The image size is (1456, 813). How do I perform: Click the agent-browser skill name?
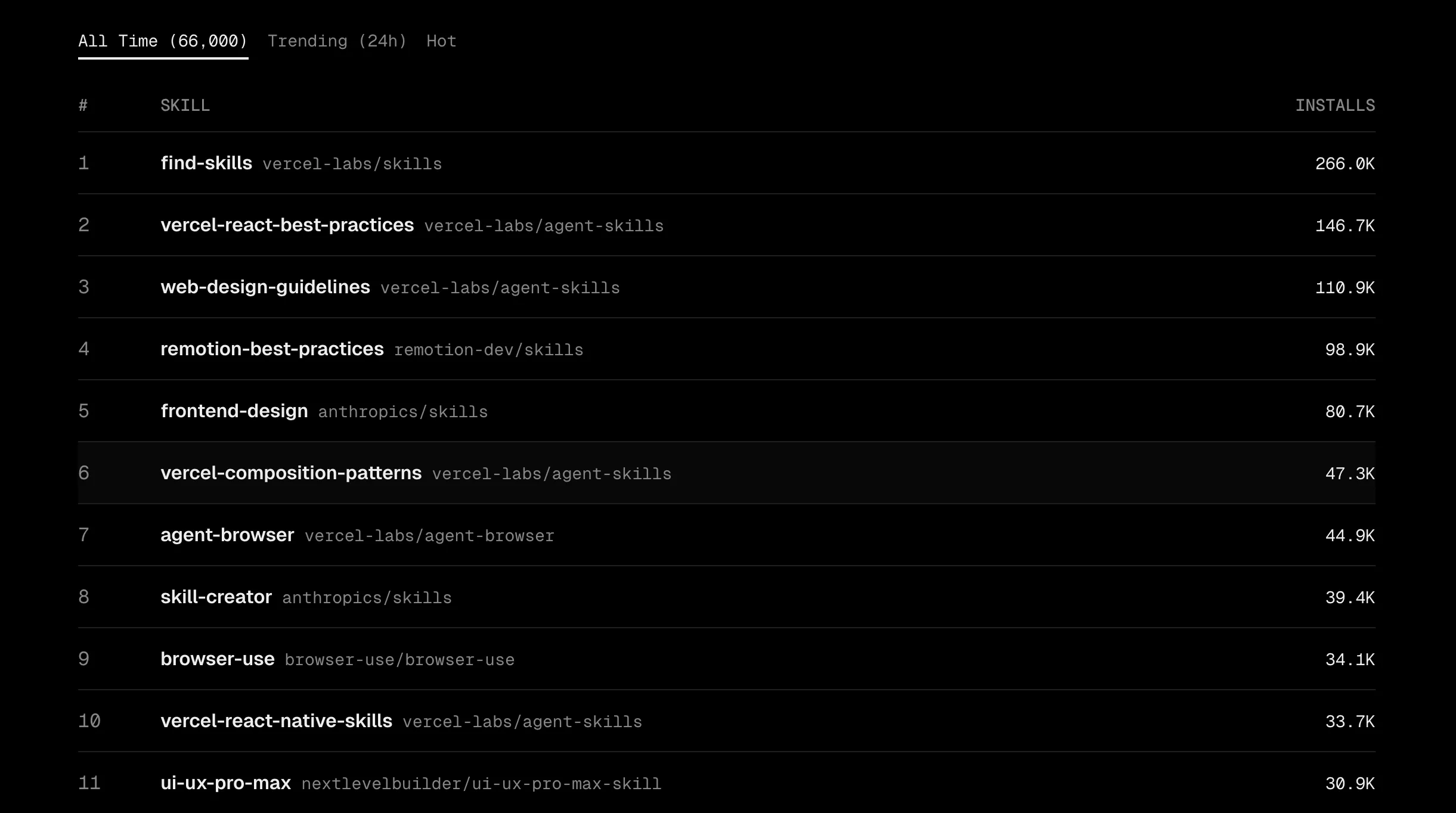(227, 535)
